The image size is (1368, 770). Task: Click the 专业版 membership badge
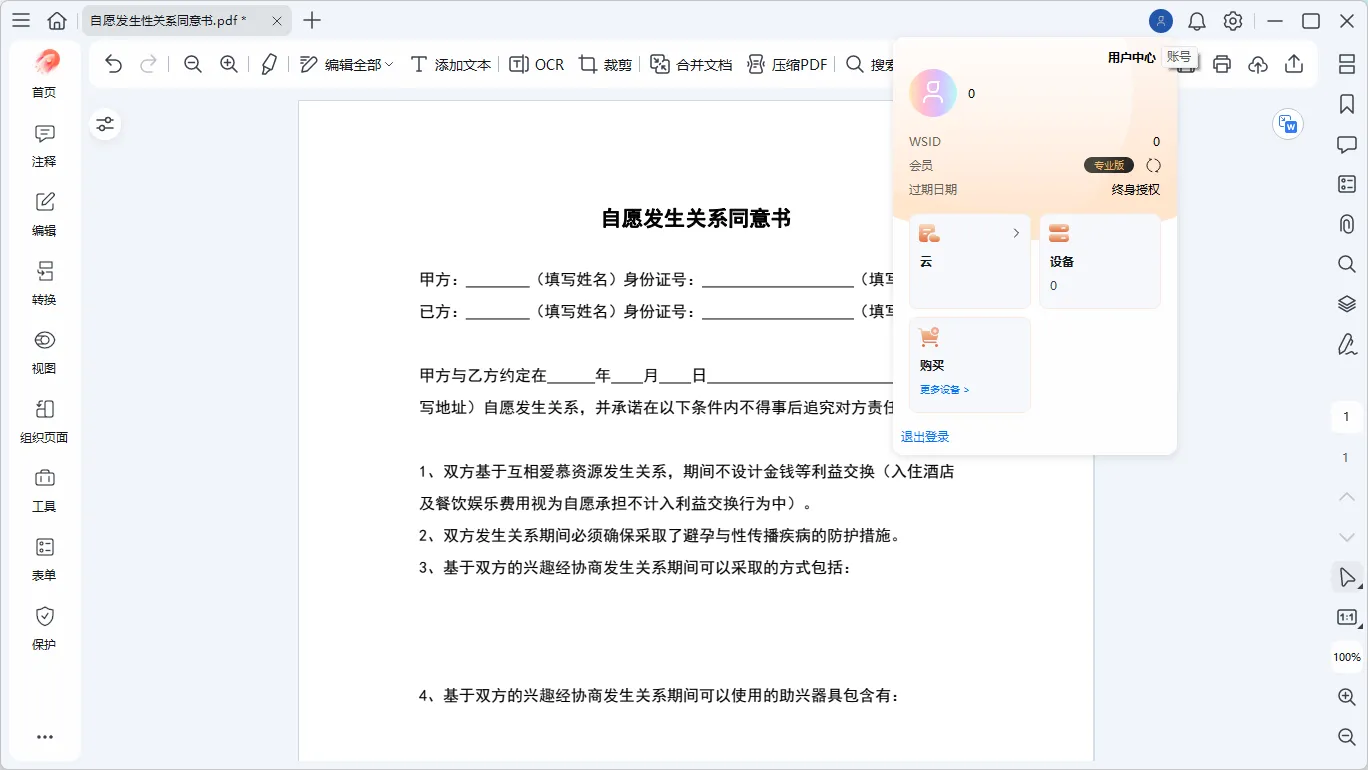1109,165
